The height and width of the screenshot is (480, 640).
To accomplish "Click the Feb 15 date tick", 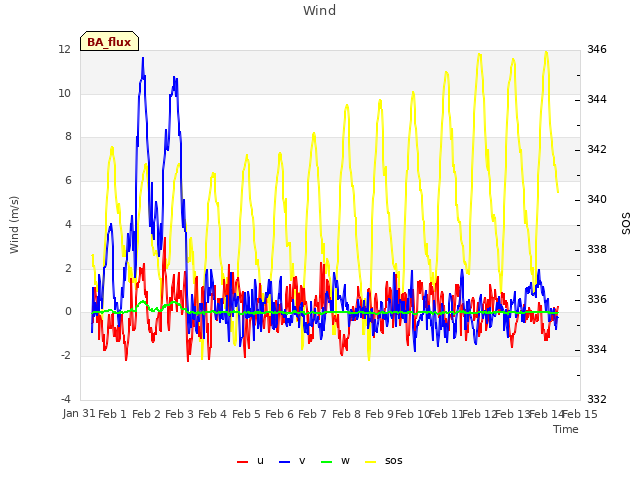I will click(580, 414).
